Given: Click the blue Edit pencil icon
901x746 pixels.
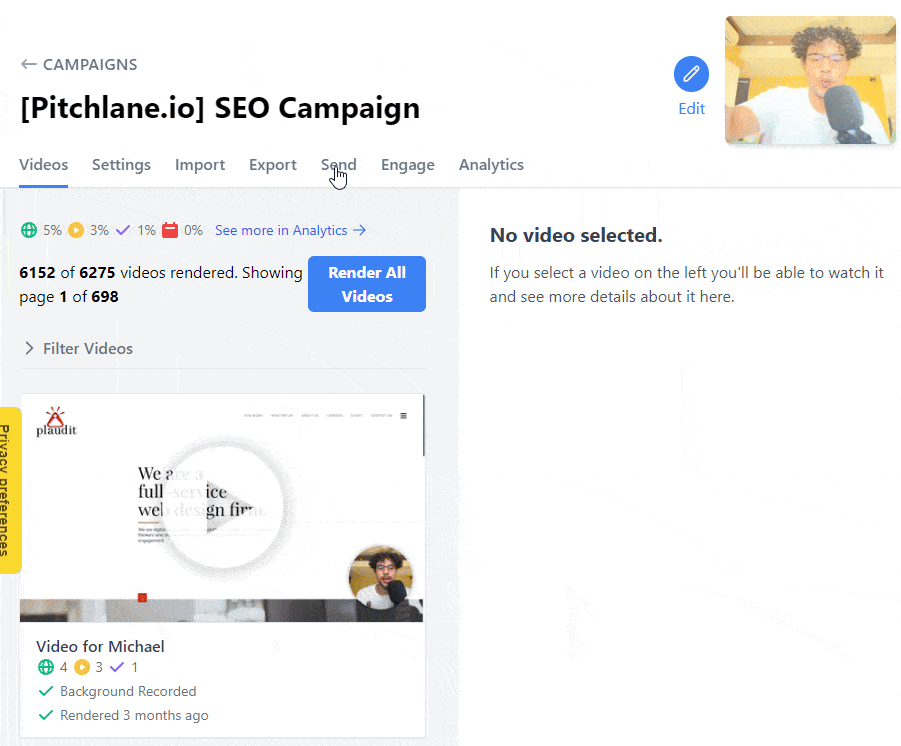Looking at the screenshot, I should 691,74.
